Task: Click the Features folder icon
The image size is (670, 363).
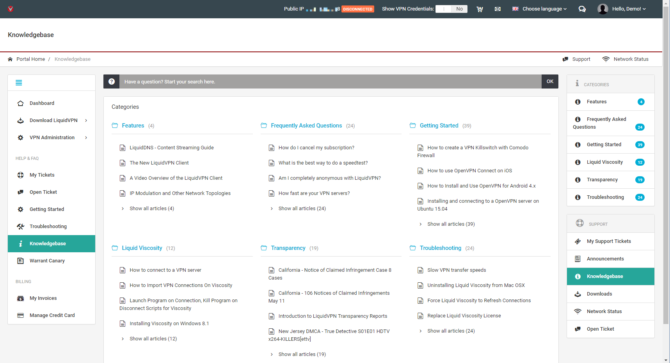Action: (x=115, y=126)
